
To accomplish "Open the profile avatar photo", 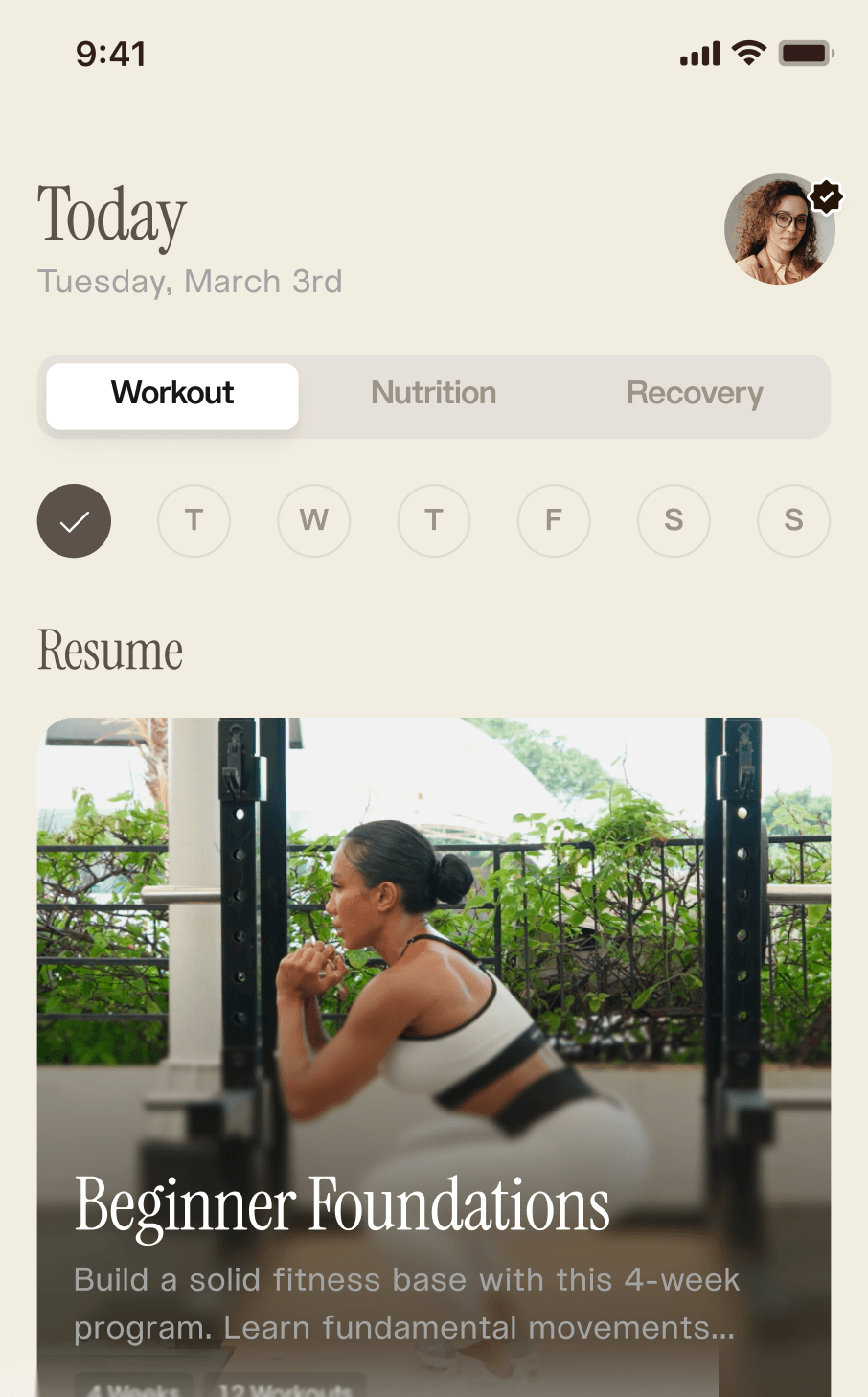I will [780, 229].
